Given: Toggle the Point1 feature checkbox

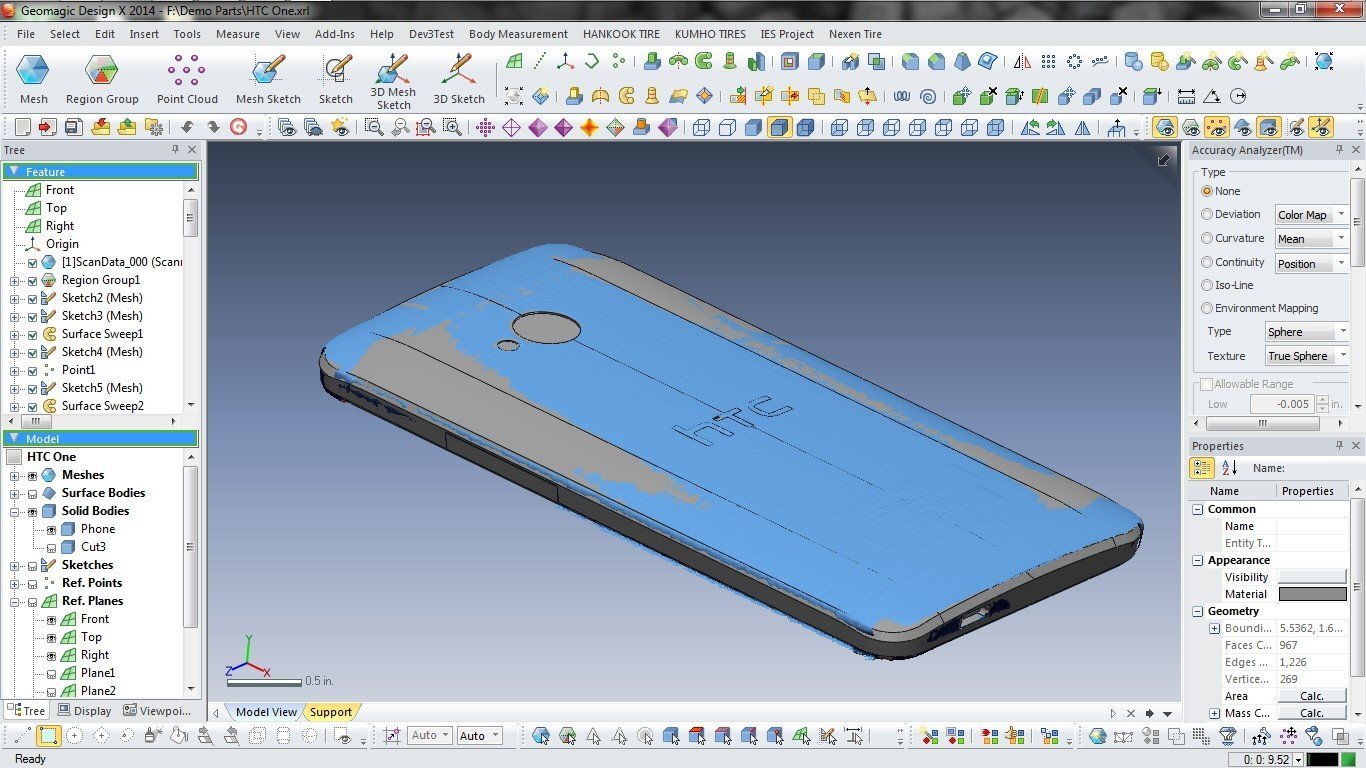Looking at the screenshot, I should (x=33, y=370).
